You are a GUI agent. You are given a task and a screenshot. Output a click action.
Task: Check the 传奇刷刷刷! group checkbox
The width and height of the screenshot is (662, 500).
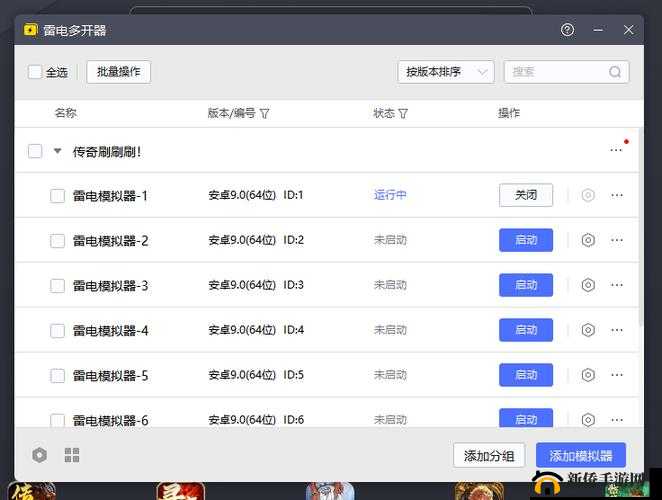[35, 151]
